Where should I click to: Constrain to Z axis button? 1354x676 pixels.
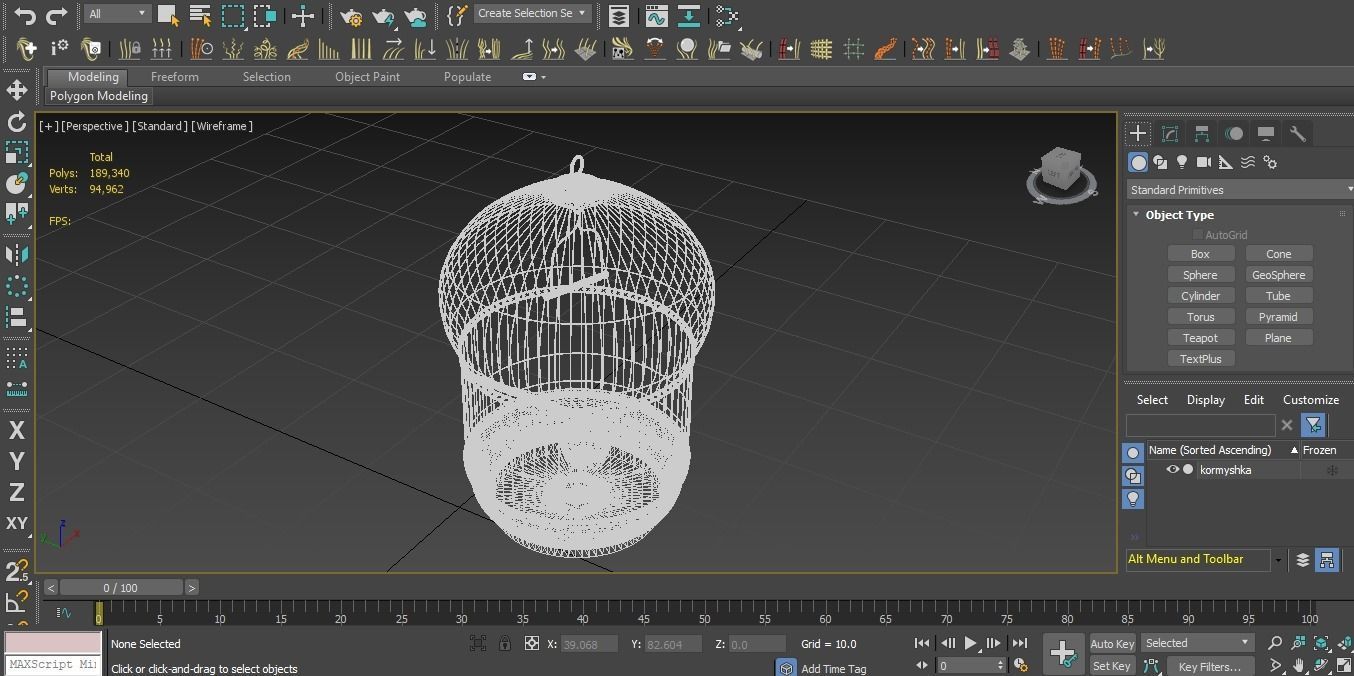17,493
